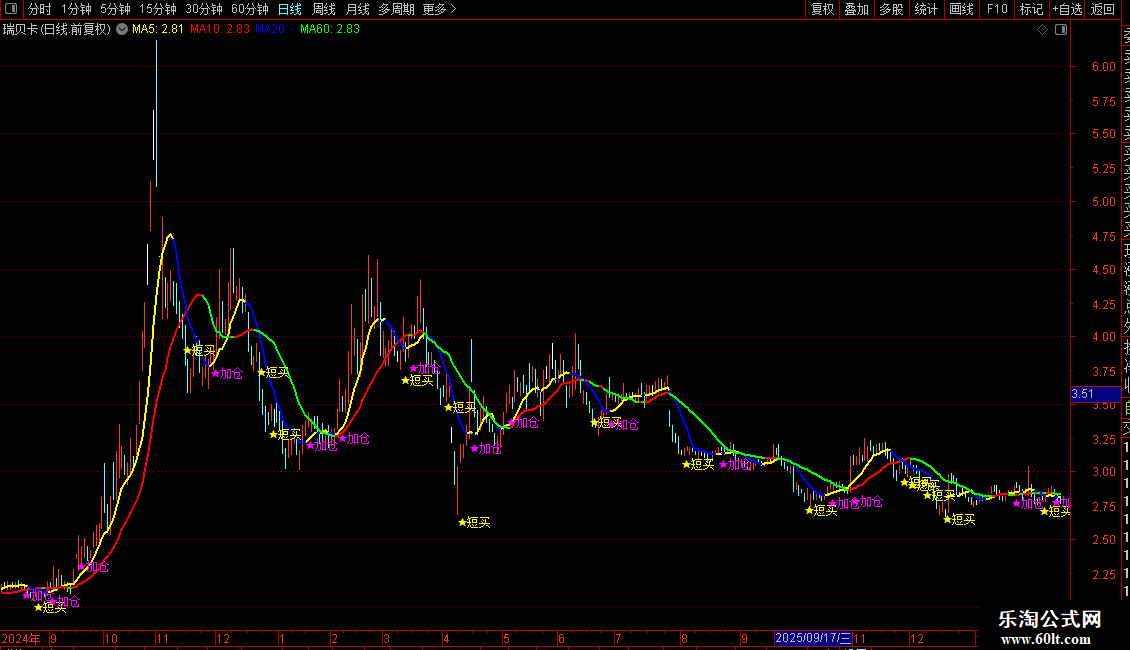Toggle the left sidebar panel icon
Viewport: 1130px width, 650px height.
[11, 9]
